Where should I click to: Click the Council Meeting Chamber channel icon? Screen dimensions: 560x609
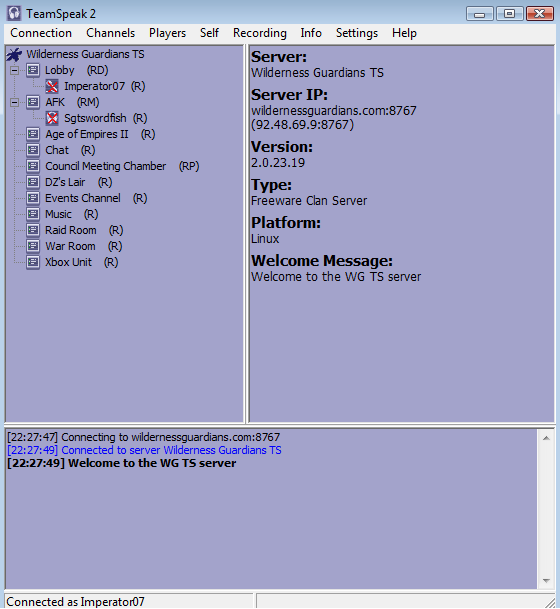[33, 166]
